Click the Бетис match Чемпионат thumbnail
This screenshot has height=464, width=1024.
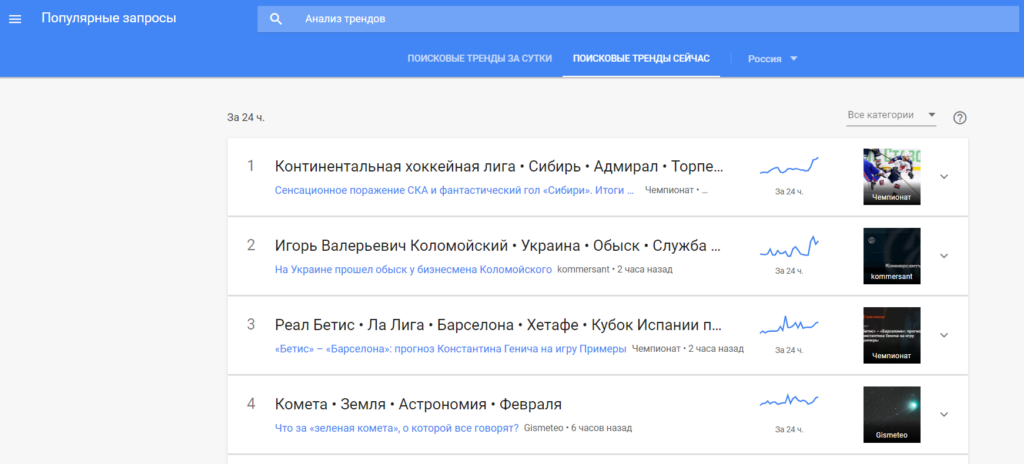coord(891,335)
